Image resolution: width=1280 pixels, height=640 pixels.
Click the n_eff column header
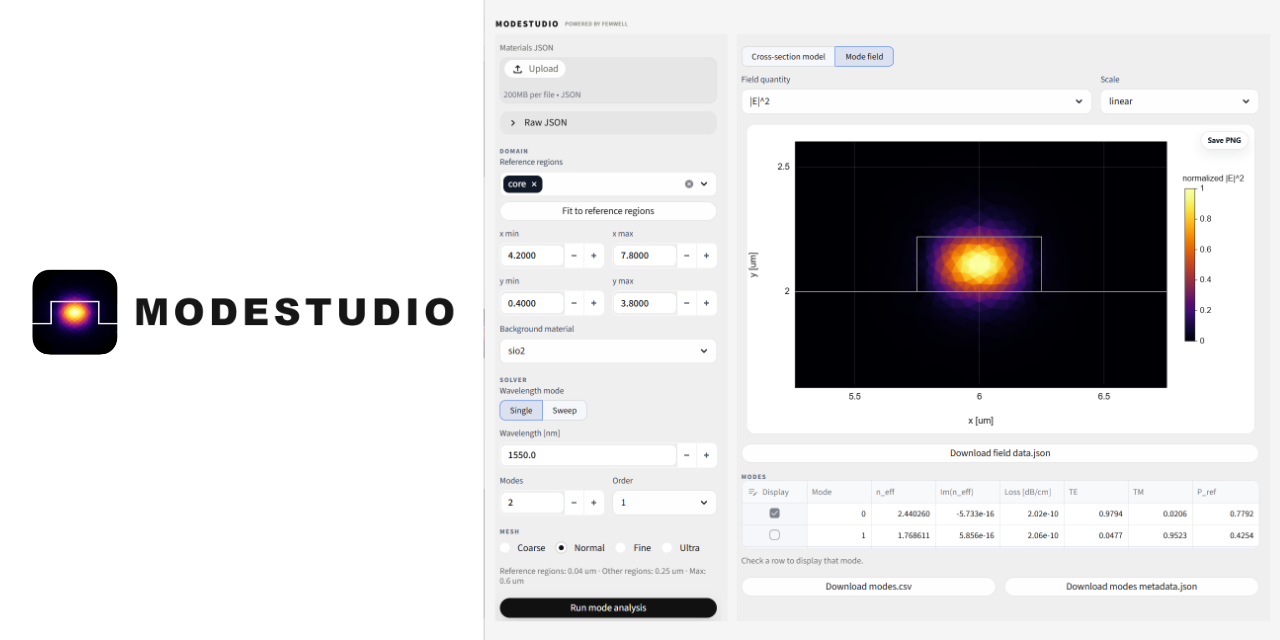(903, 492)
